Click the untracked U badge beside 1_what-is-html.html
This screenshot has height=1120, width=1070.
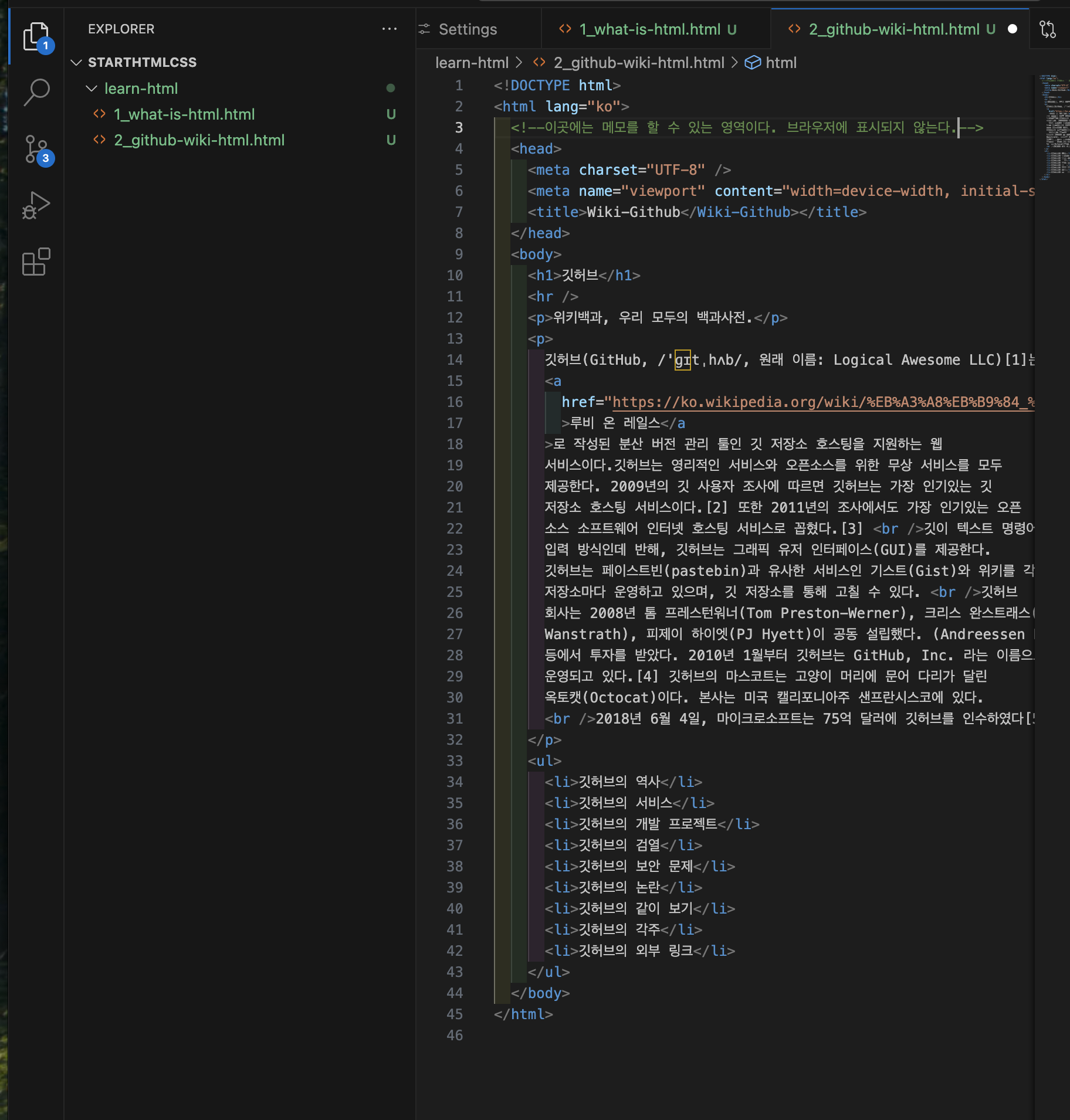[391, 114]
